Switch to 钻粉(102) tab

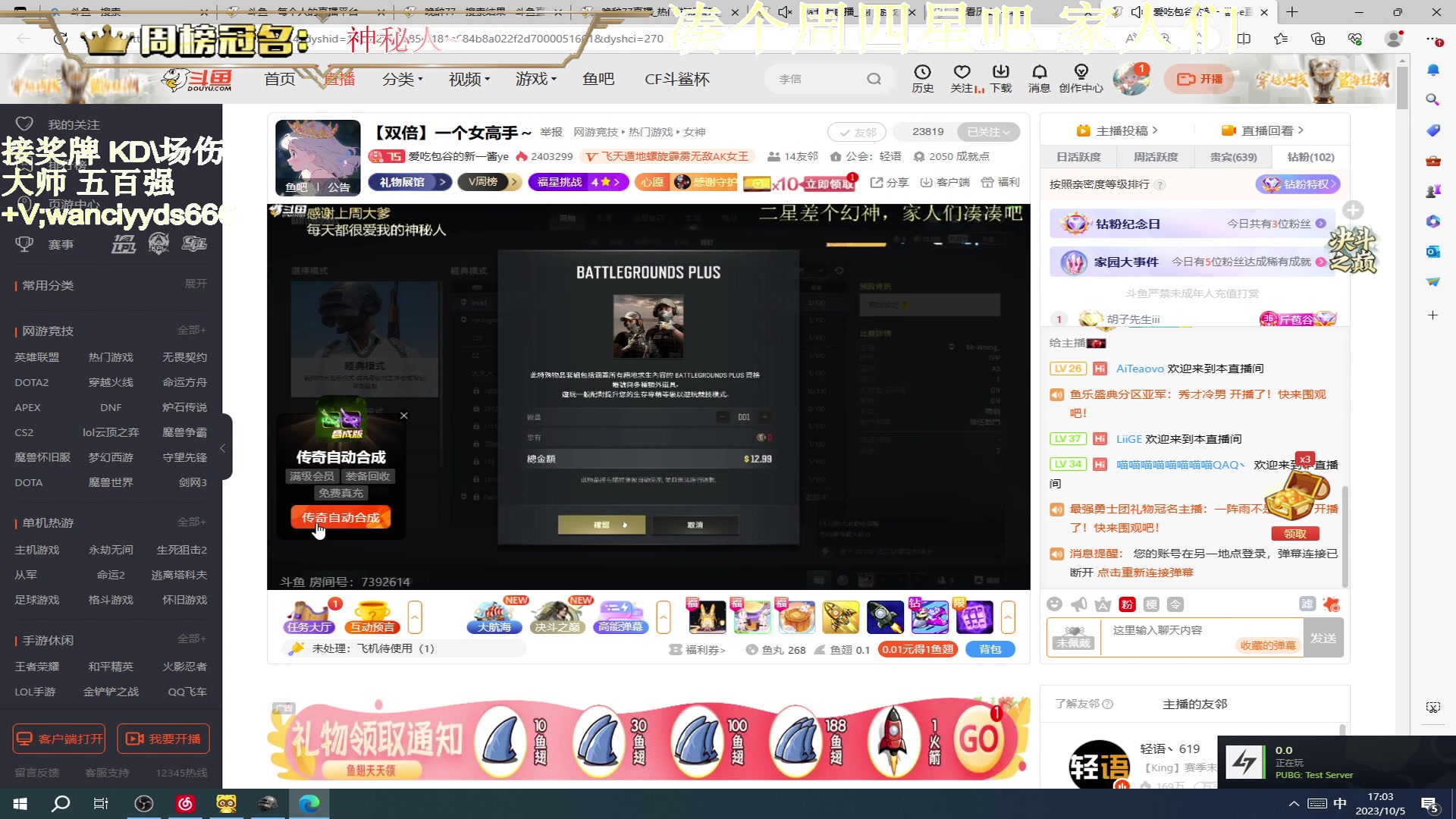click(x=1310, y=157)
